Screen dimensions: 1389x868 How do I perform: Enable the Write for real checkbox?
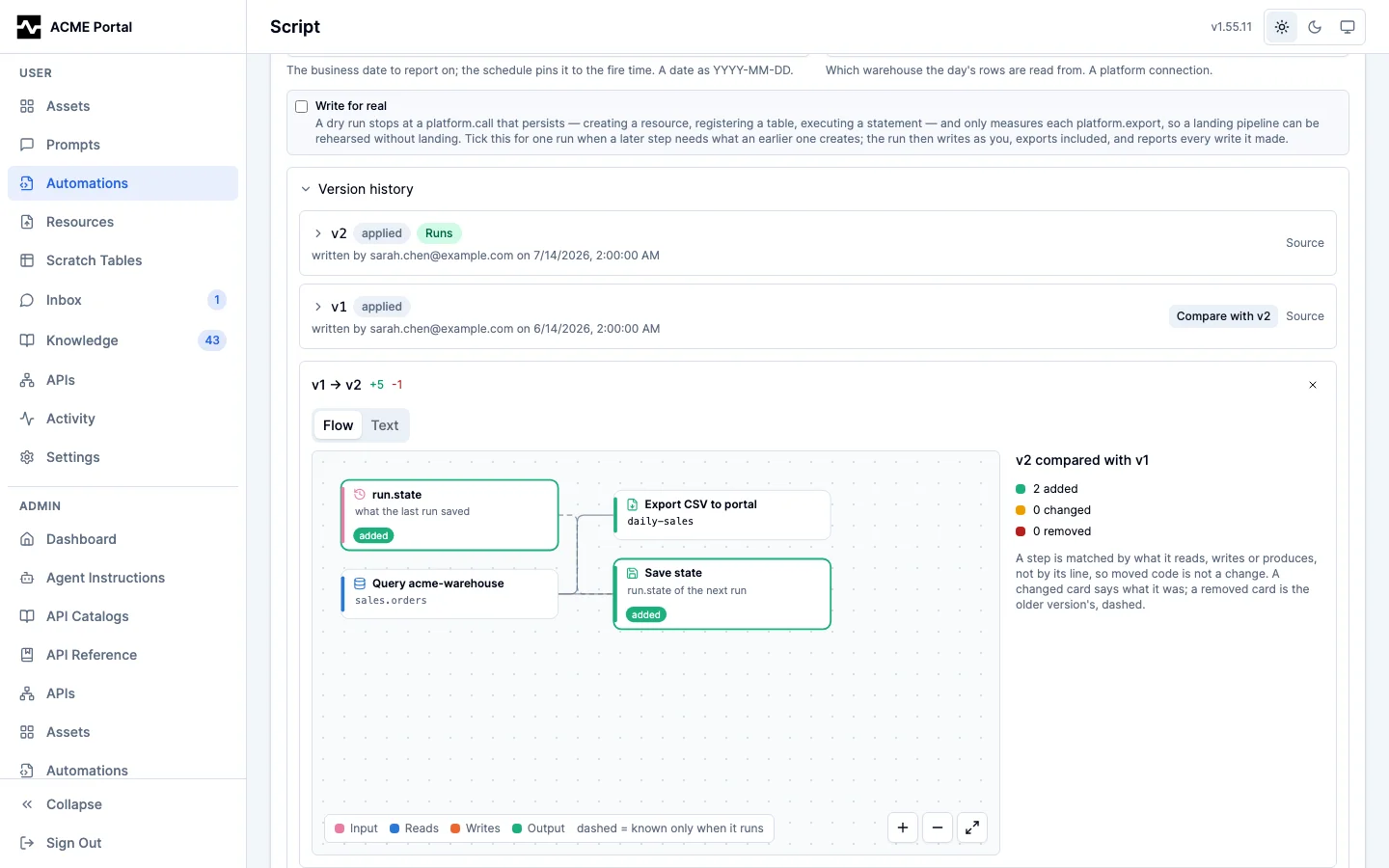click(302, 106)
